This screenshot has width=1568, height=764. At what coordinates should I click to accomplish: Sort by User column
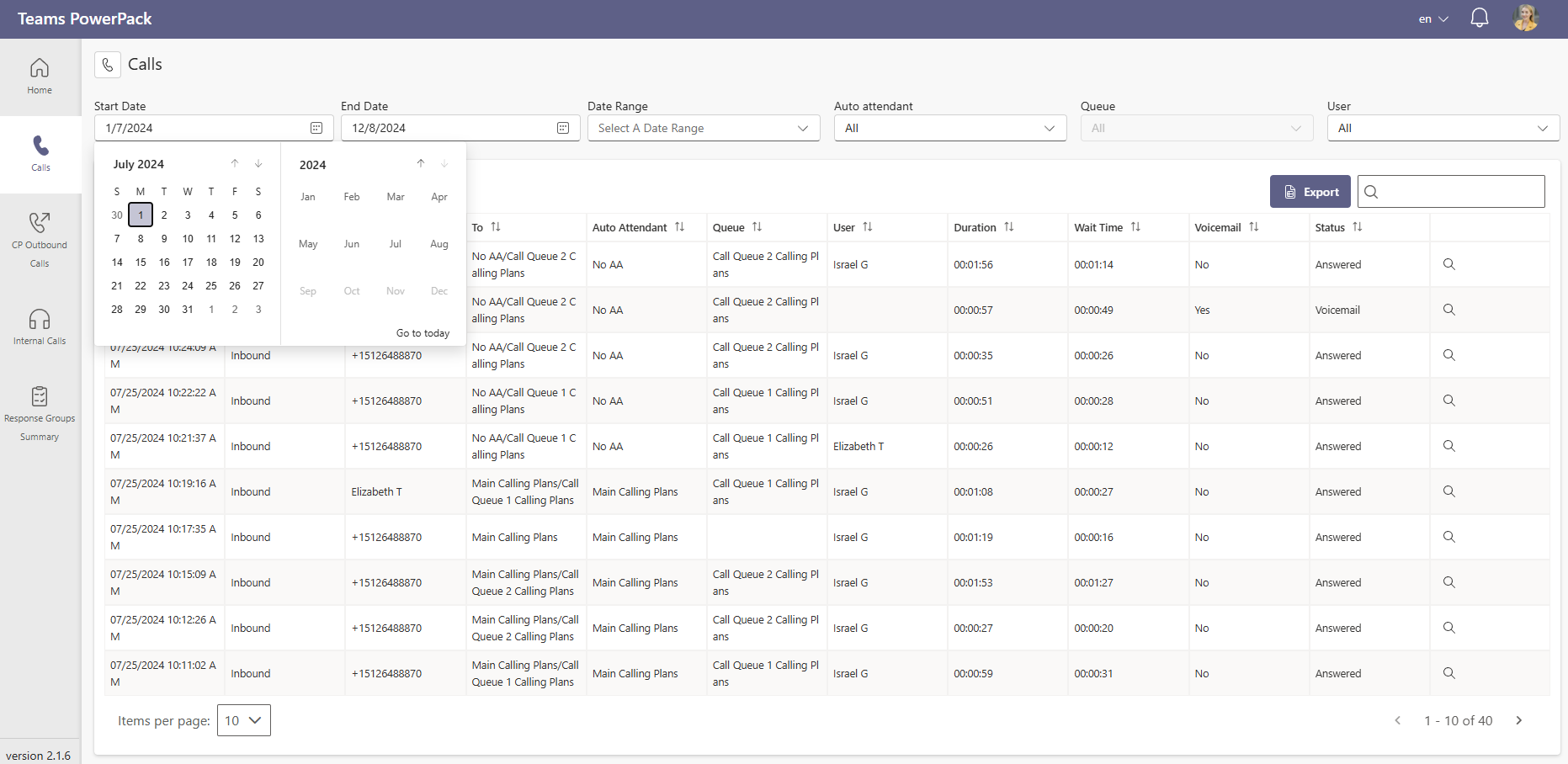pos(867,227)
